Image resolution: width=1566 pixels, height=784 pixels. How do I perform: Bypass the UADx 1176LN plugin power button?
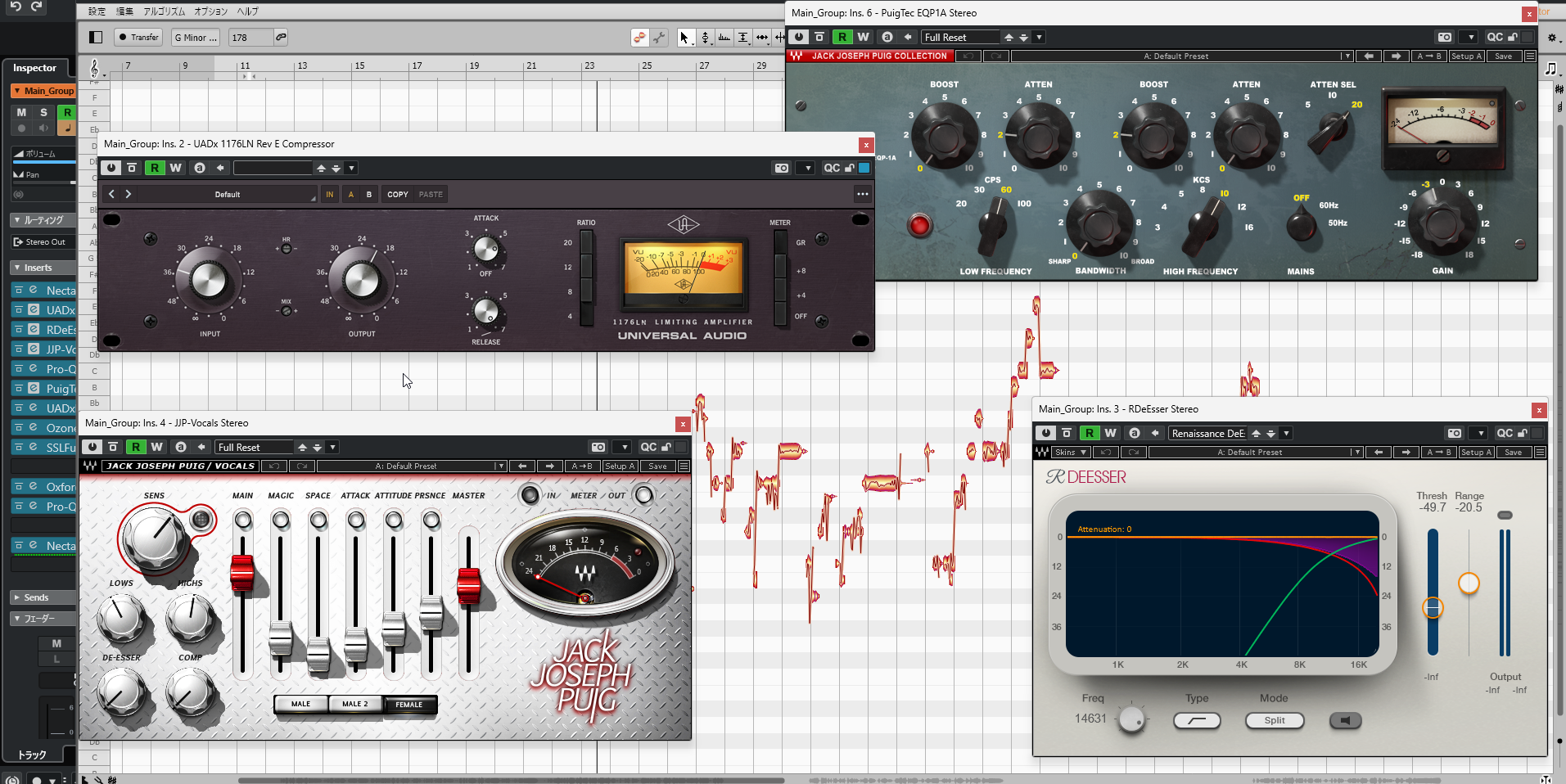pos(111,168)
